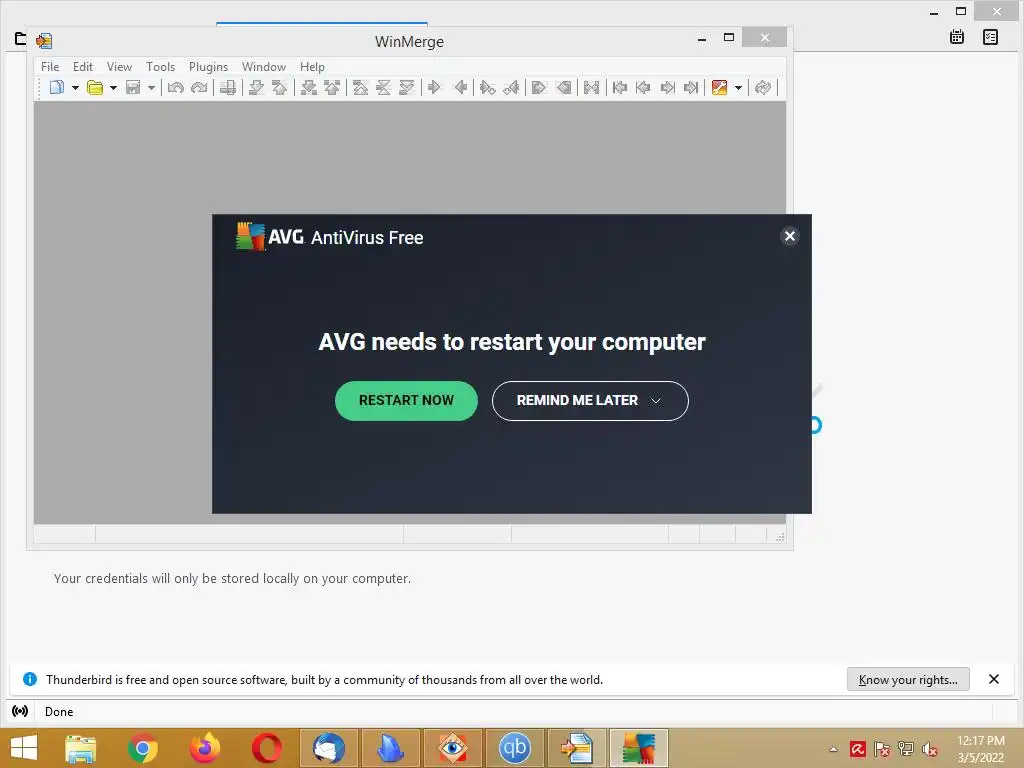Switch to Thunderbird in the taskbar

click(328, 748)
